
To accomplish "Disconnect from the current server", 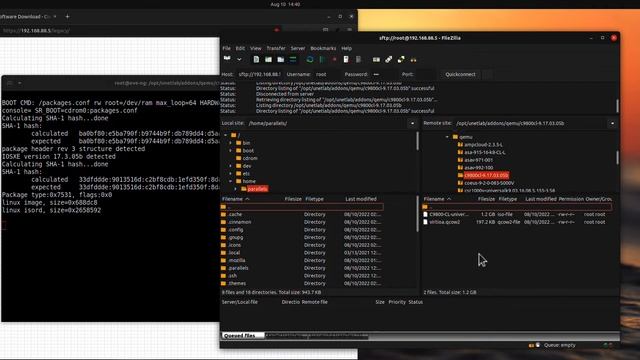I will 346,60.
